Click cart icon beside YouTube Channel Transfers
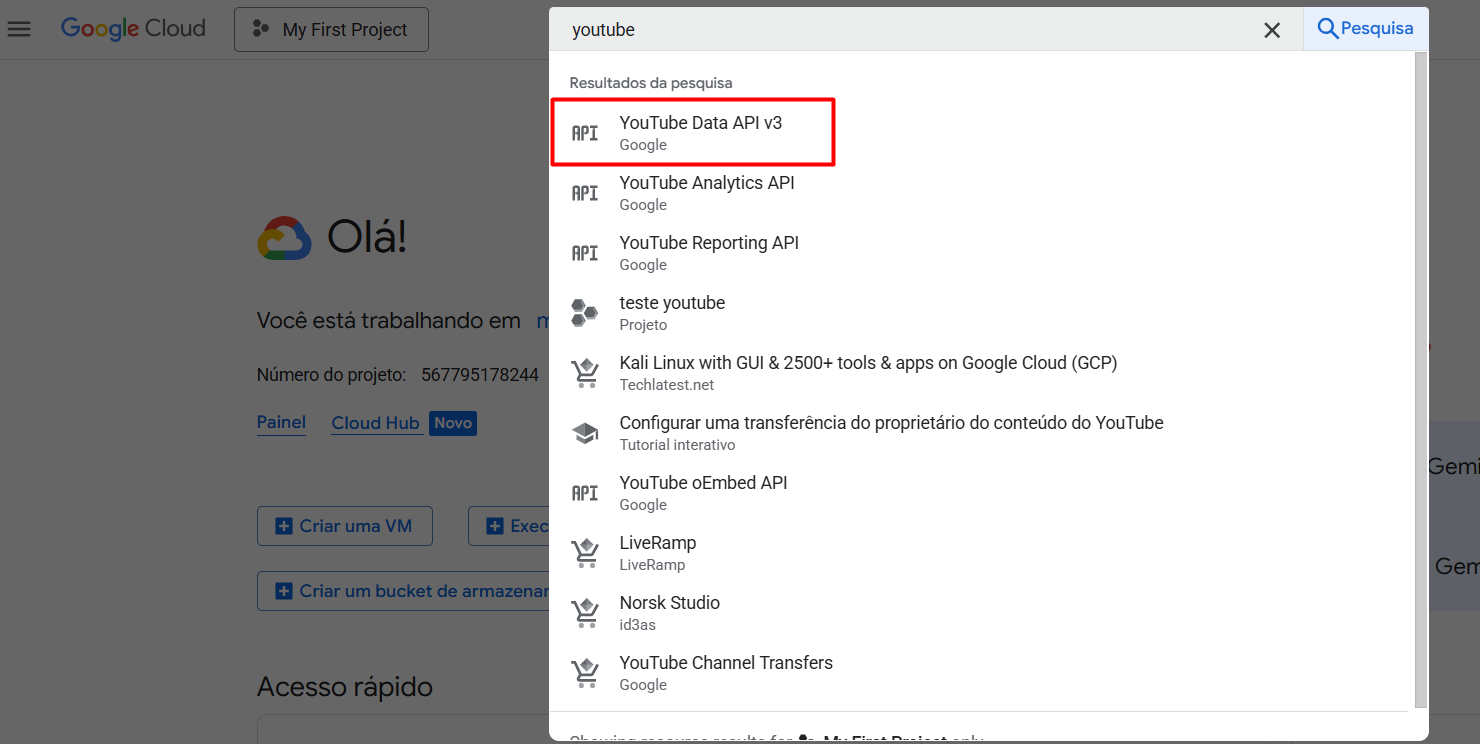This screenshot has height=744, width=1480. pos(585,673)
